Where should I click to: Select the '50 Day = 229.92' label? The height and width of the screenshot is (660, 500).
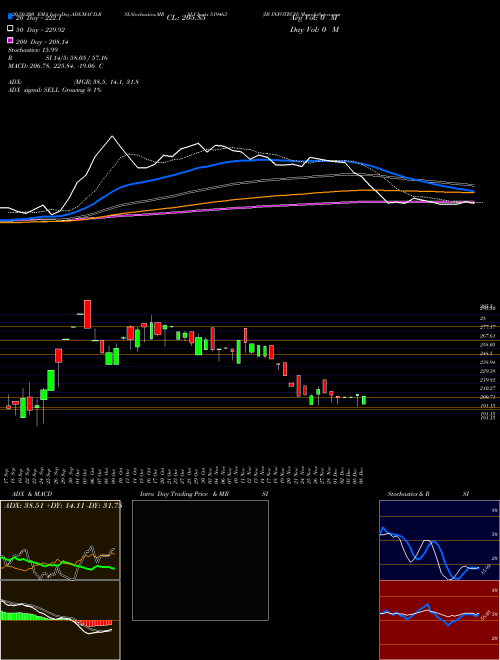41,30
